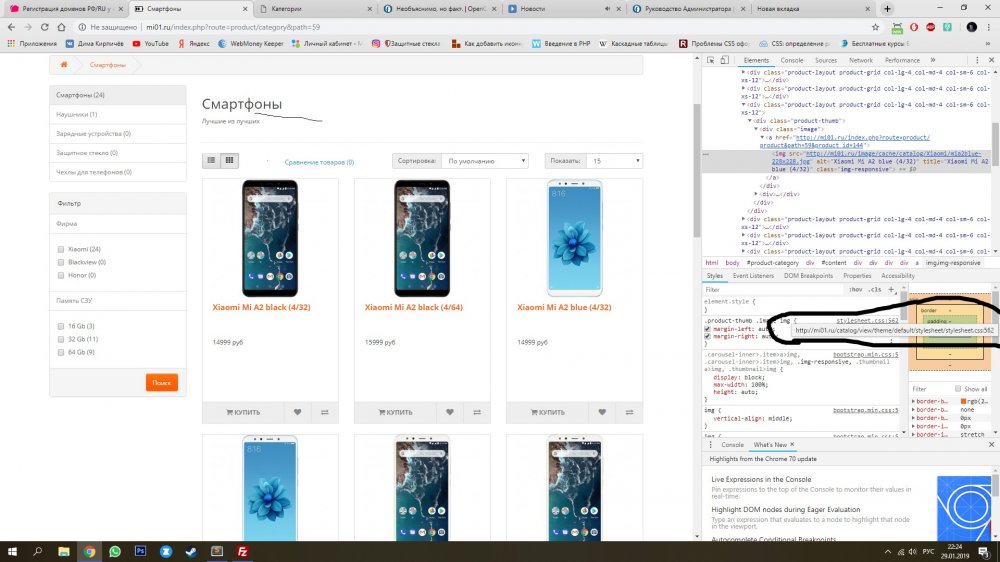
Task: Click the home breadcrumb icon
Action: point(64,64)
